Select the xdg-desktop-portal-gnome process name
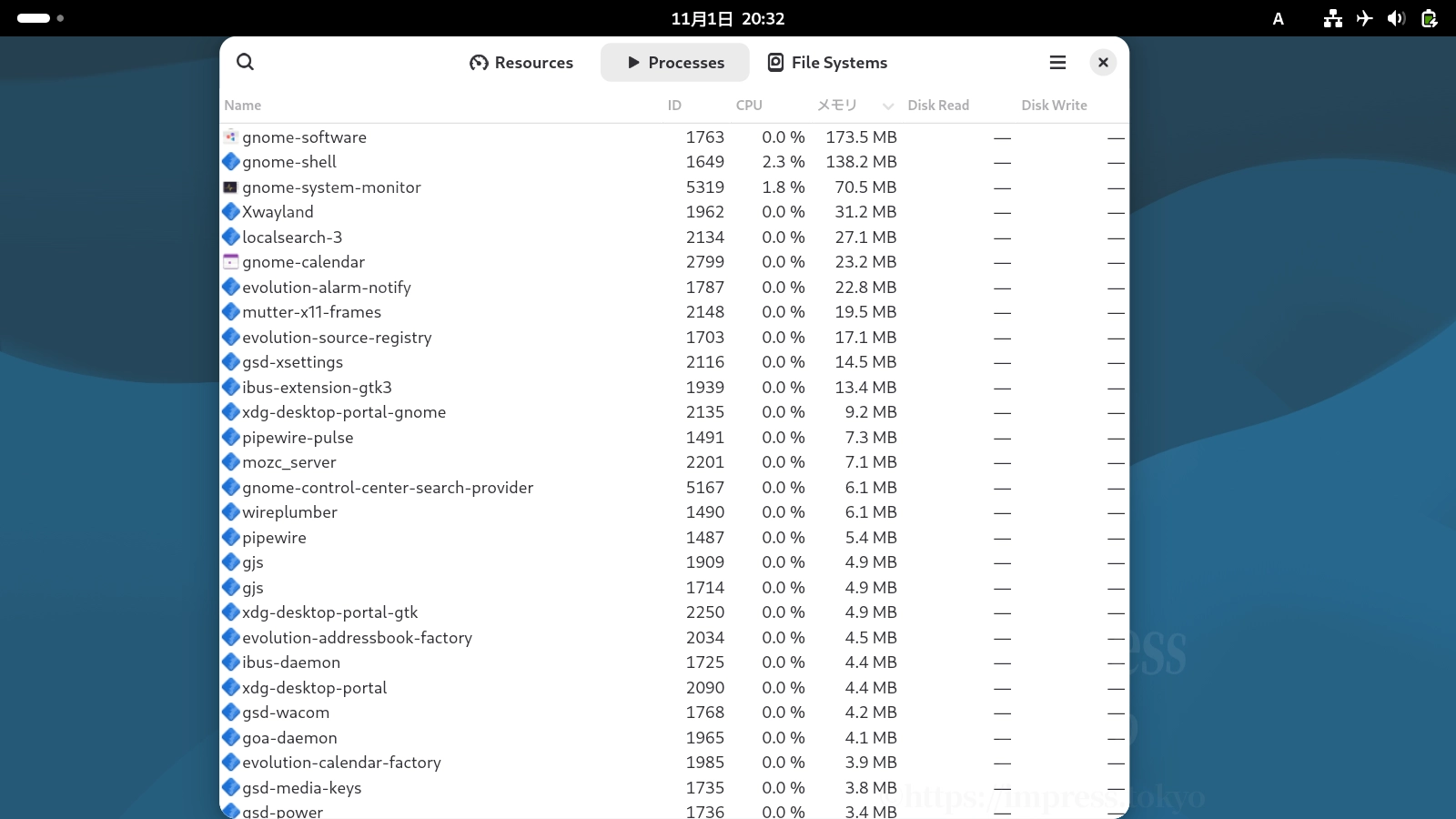Screen dimensions: 1456x819 pyautogui.click(x=344, y=412)
